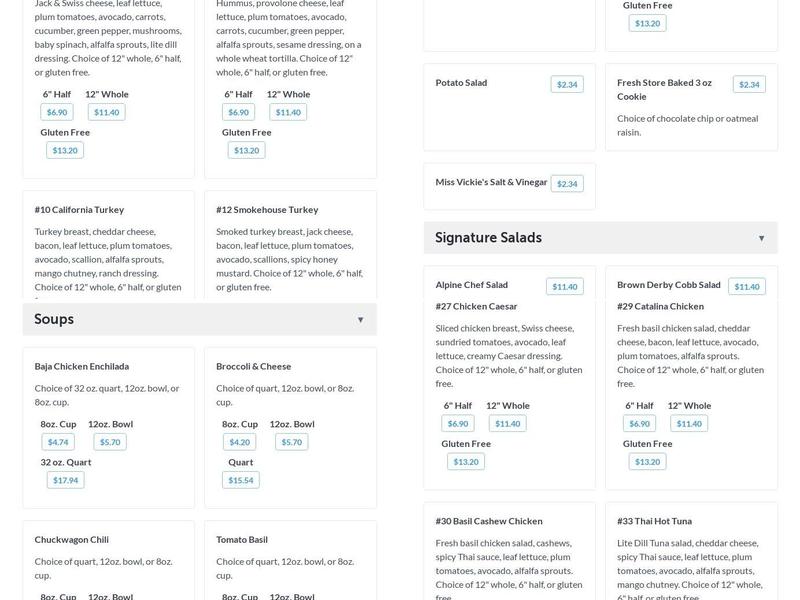This screenshot has width=800, height=600.
Task: Select Baja Chicken Enchilada 12oz. Bowl $5.70
Action: pyautogui.click(x=110, y=442)
